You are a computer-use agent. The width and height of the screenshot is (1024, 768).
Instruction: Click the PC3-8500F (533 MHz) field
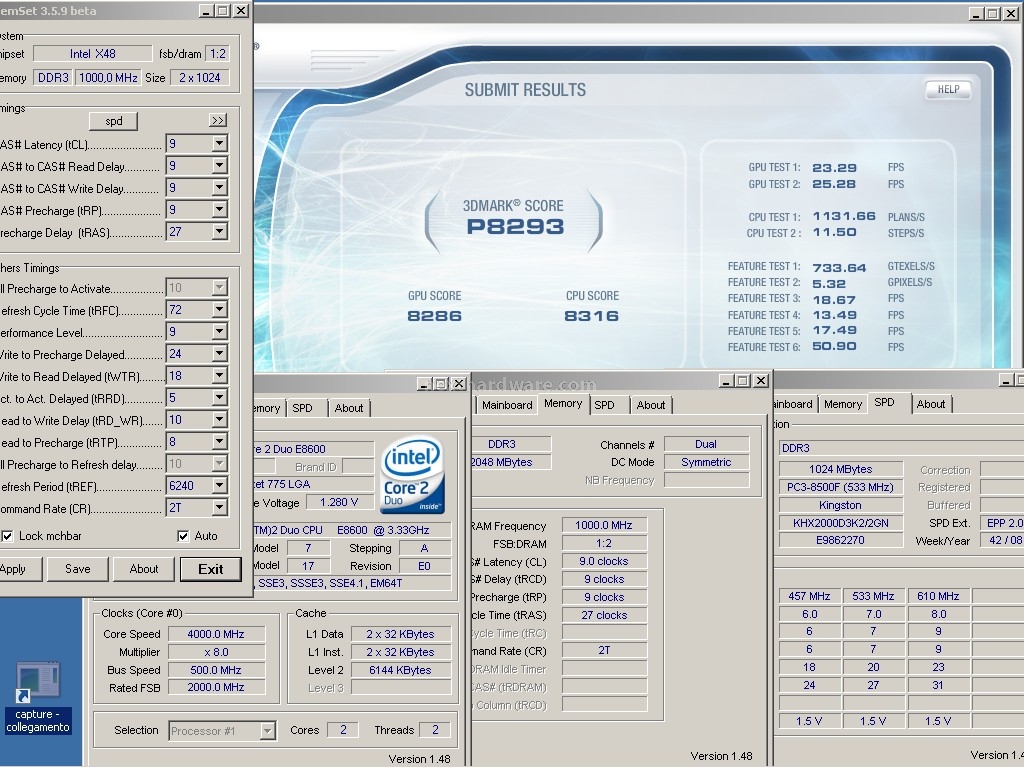click(840, 487)
